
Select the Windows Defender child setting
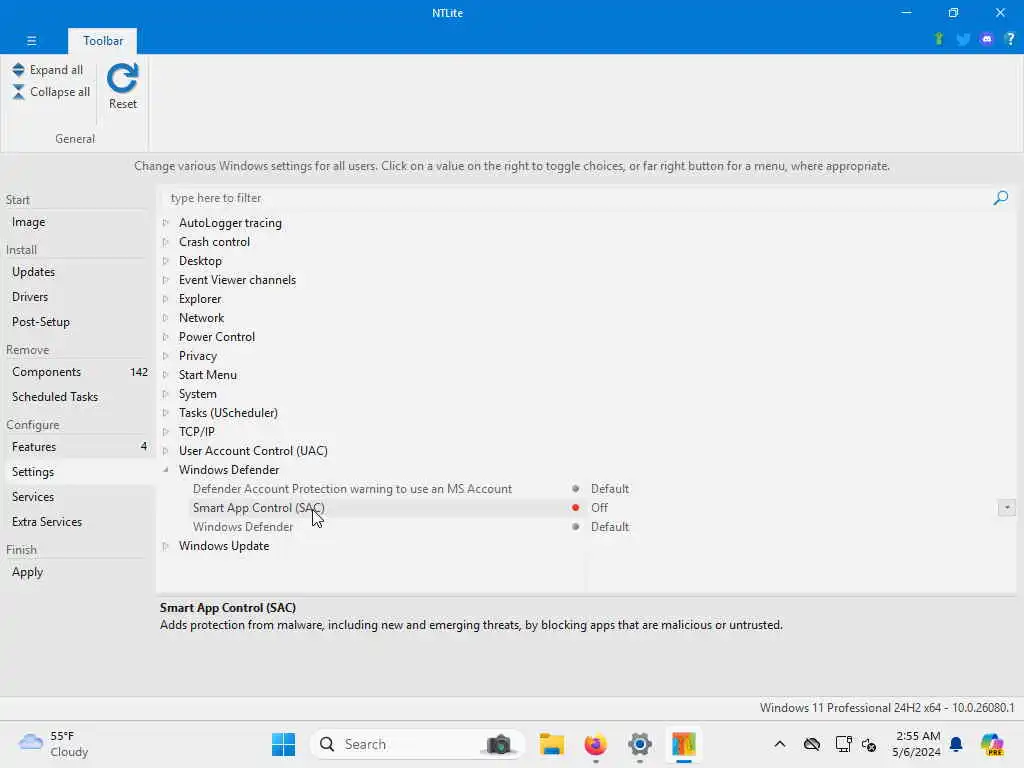243,526
